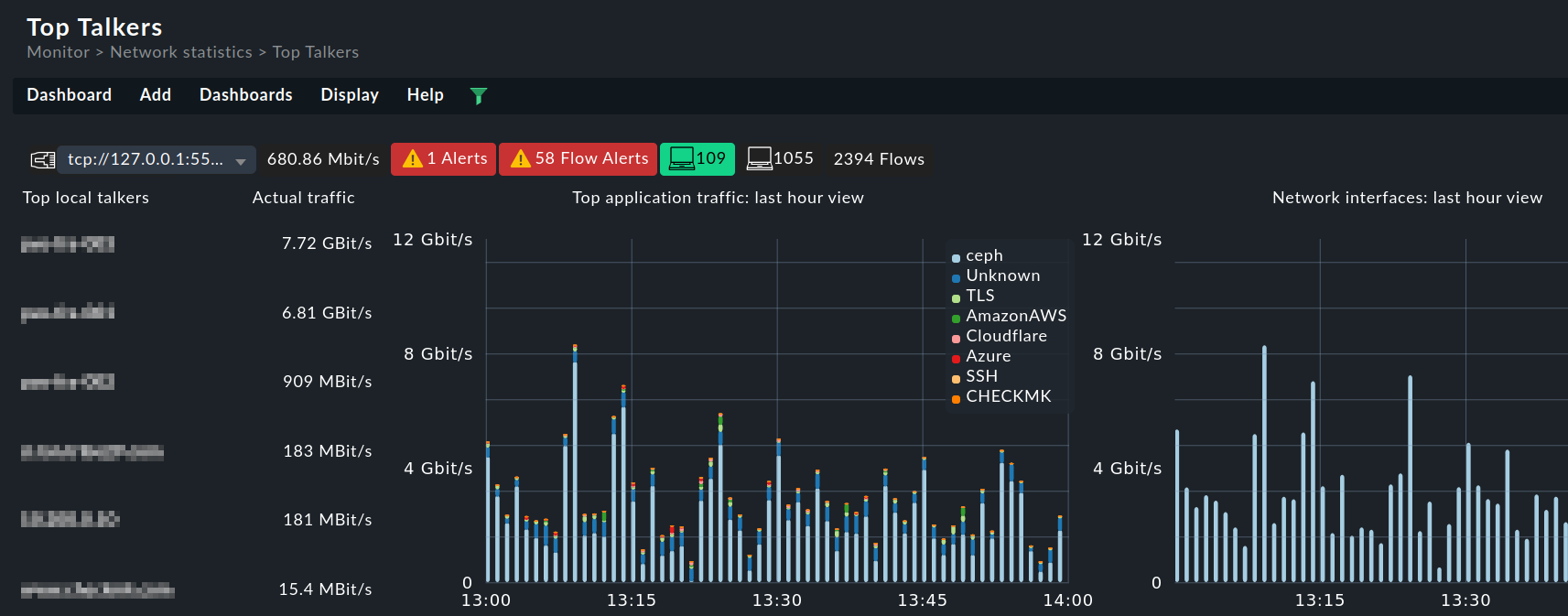1568x616 pixels.
Task: Expand the Dashboards menu
Action: (x=245, y=95)
